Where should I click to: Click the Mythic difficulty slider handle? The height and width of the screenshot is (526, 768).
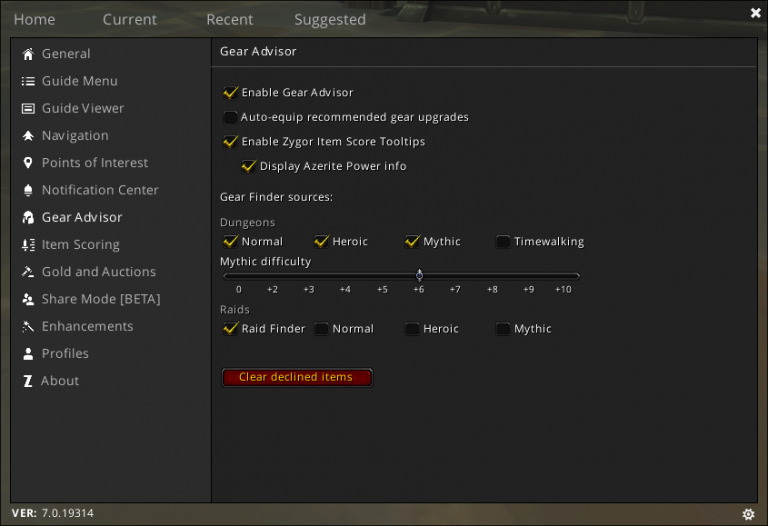(419, 275)
